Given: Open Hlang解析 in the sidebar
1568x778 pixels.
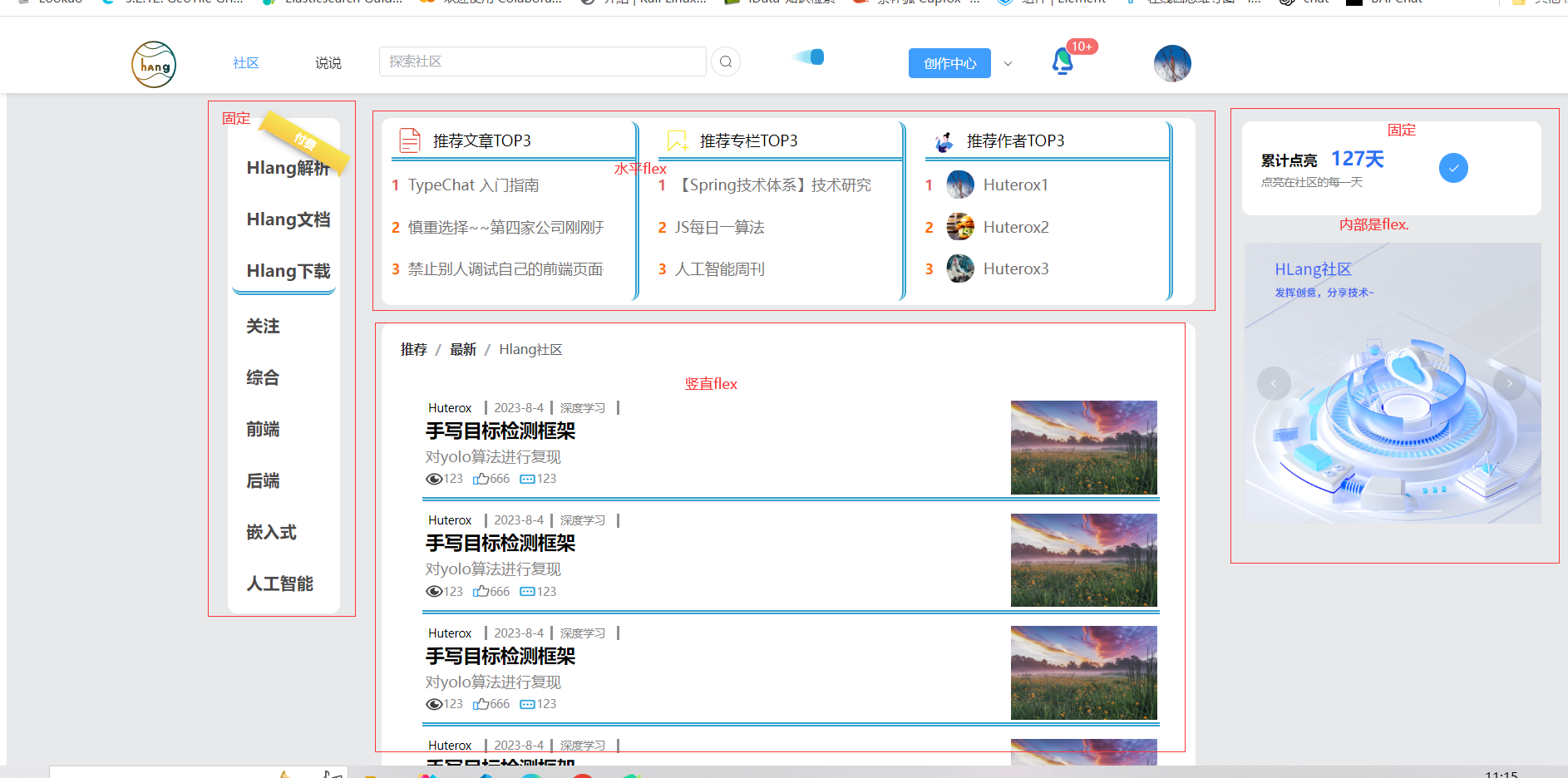Looking at the screenshot, I should [288, 168].
